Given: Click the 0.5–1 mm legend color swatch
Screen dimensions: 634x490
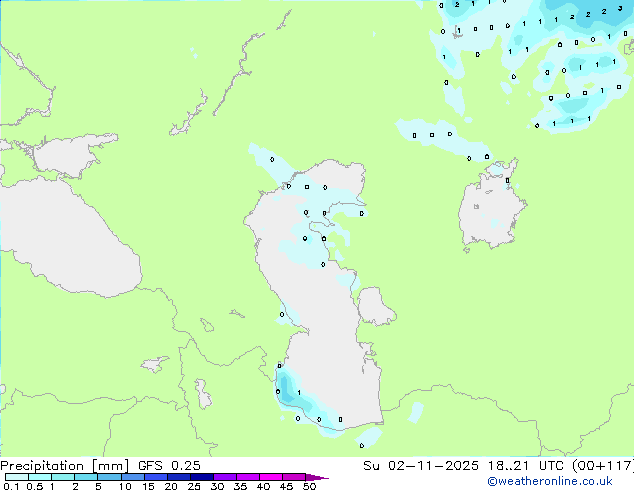Looking at the screenshot, I should pyautogui.click(x=40, y=477).
